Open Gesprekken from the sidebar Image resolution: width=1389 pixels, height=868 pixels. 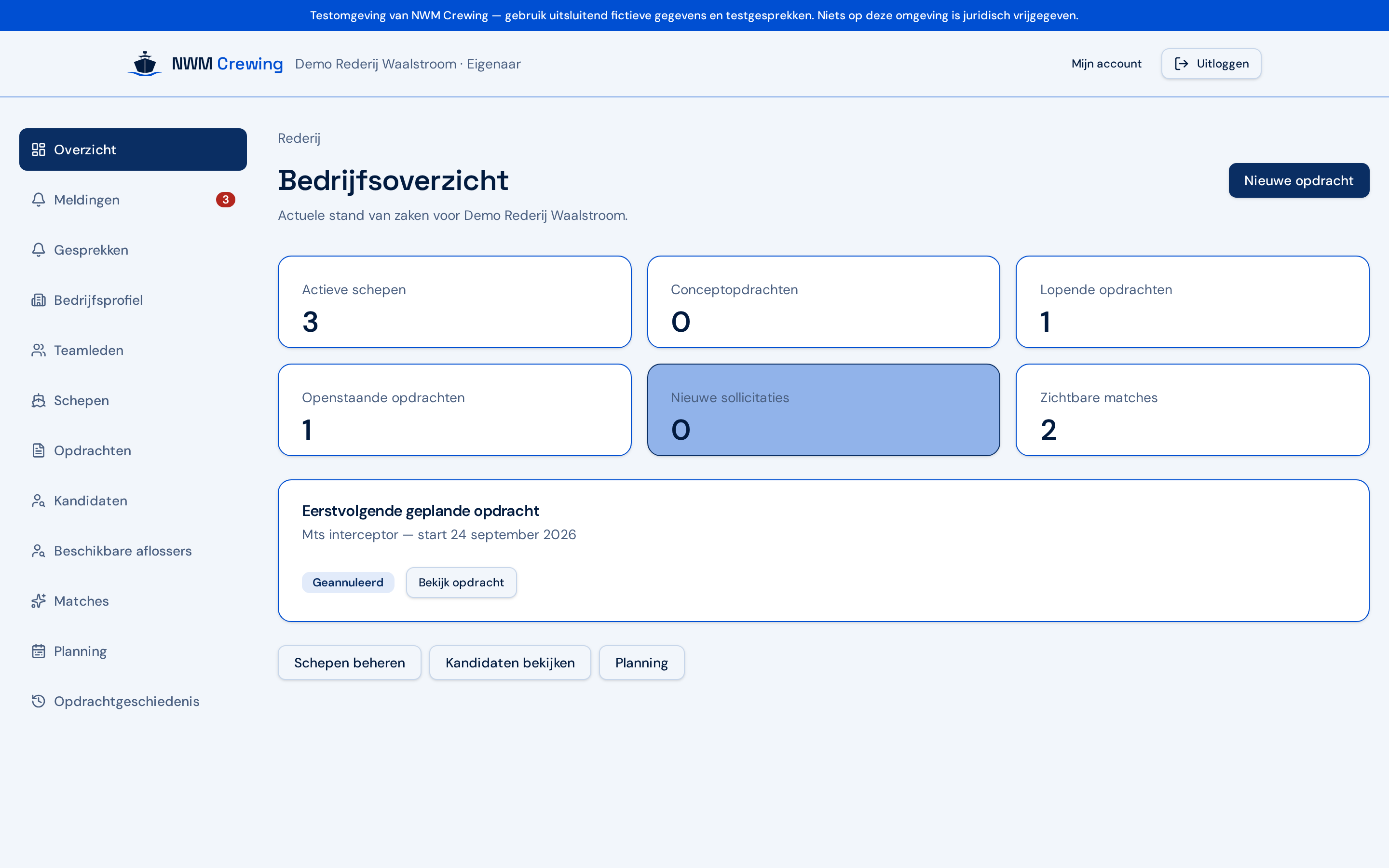tap(133, 250)
